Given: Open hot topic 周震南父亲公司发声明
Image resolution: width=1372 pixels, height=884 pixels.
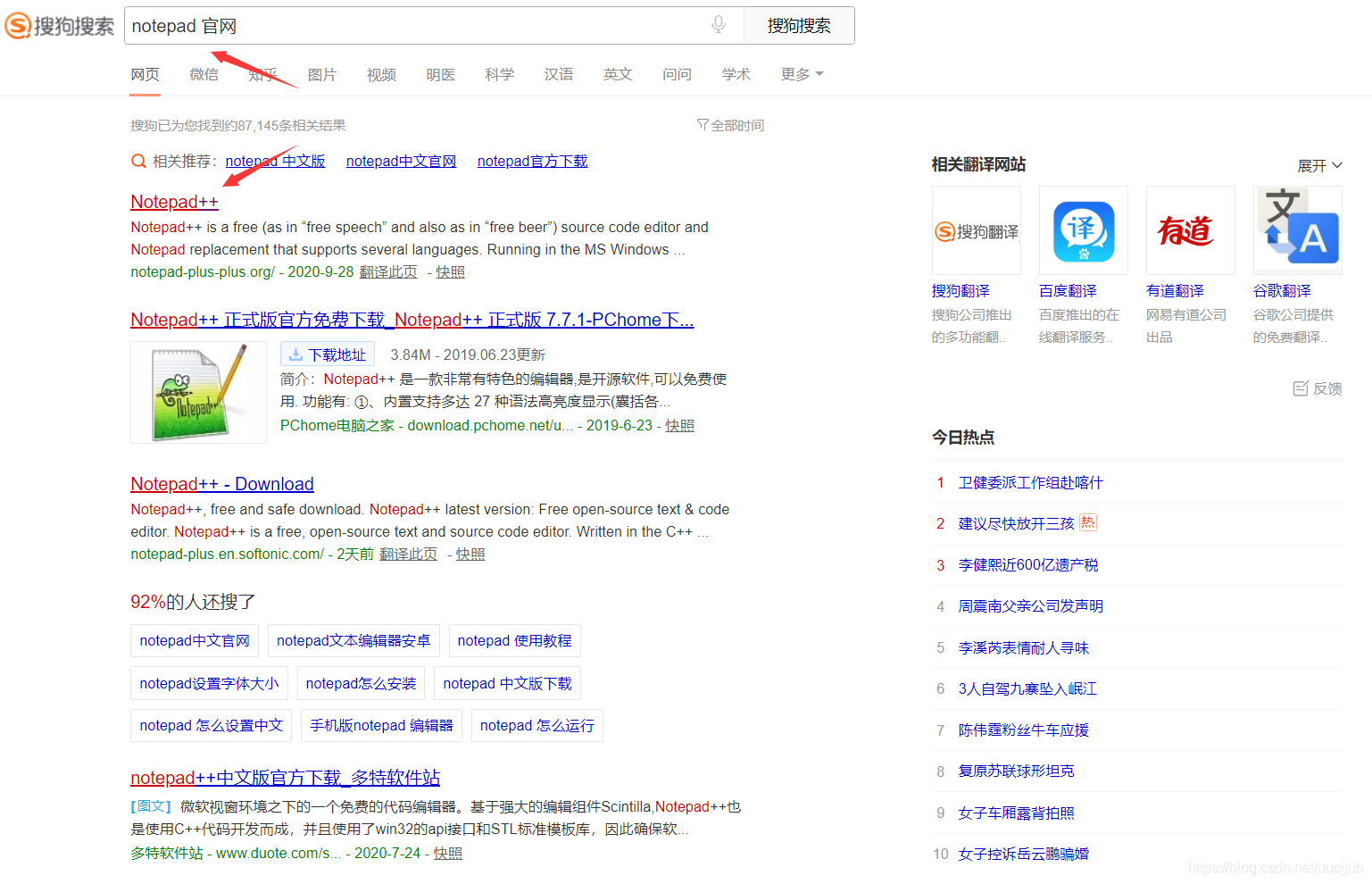Looking at the screenshot, I should click(1030, 606).
